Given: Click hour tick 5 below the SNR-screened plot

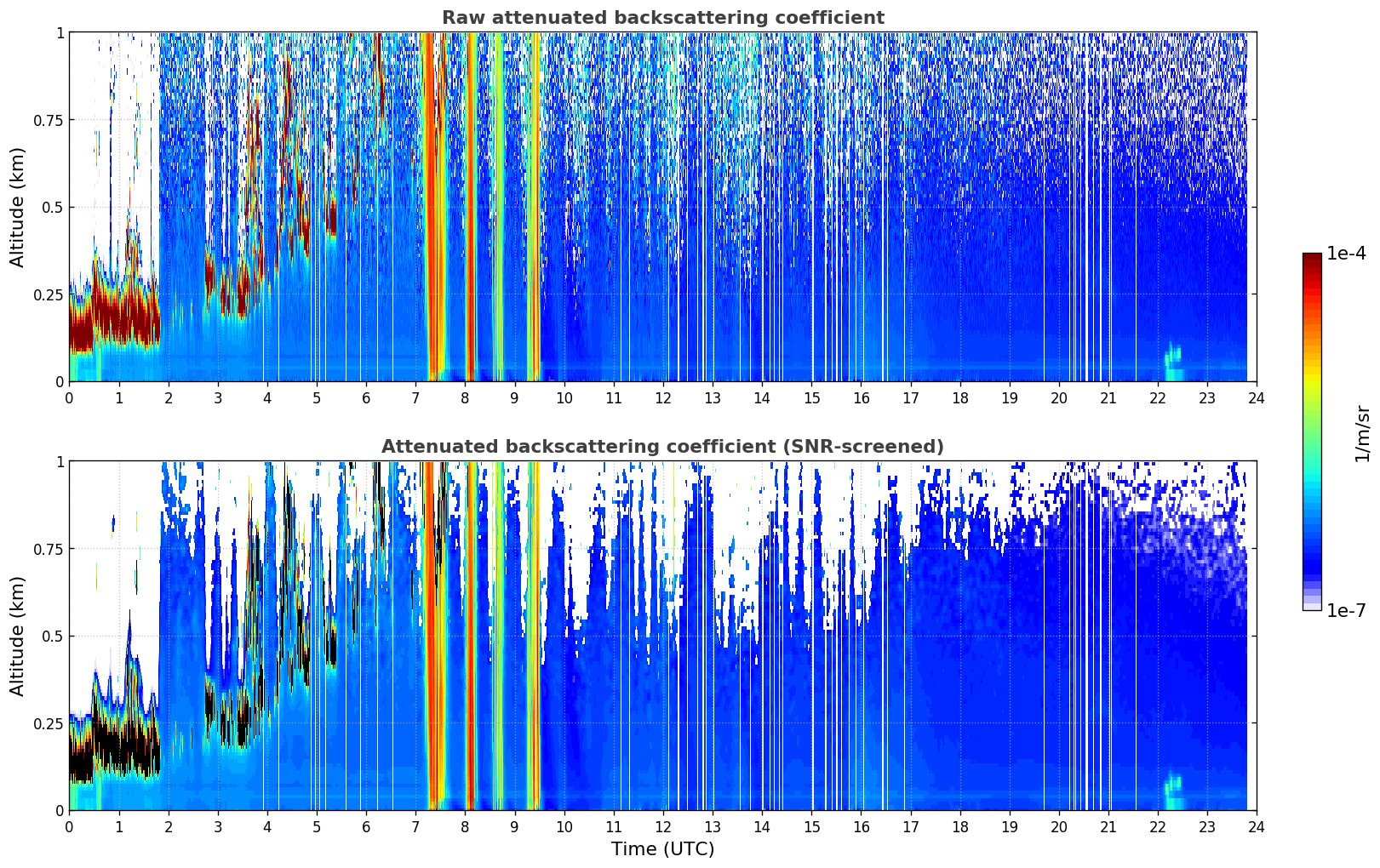Looking at the screenshot, I should [317, 826].
